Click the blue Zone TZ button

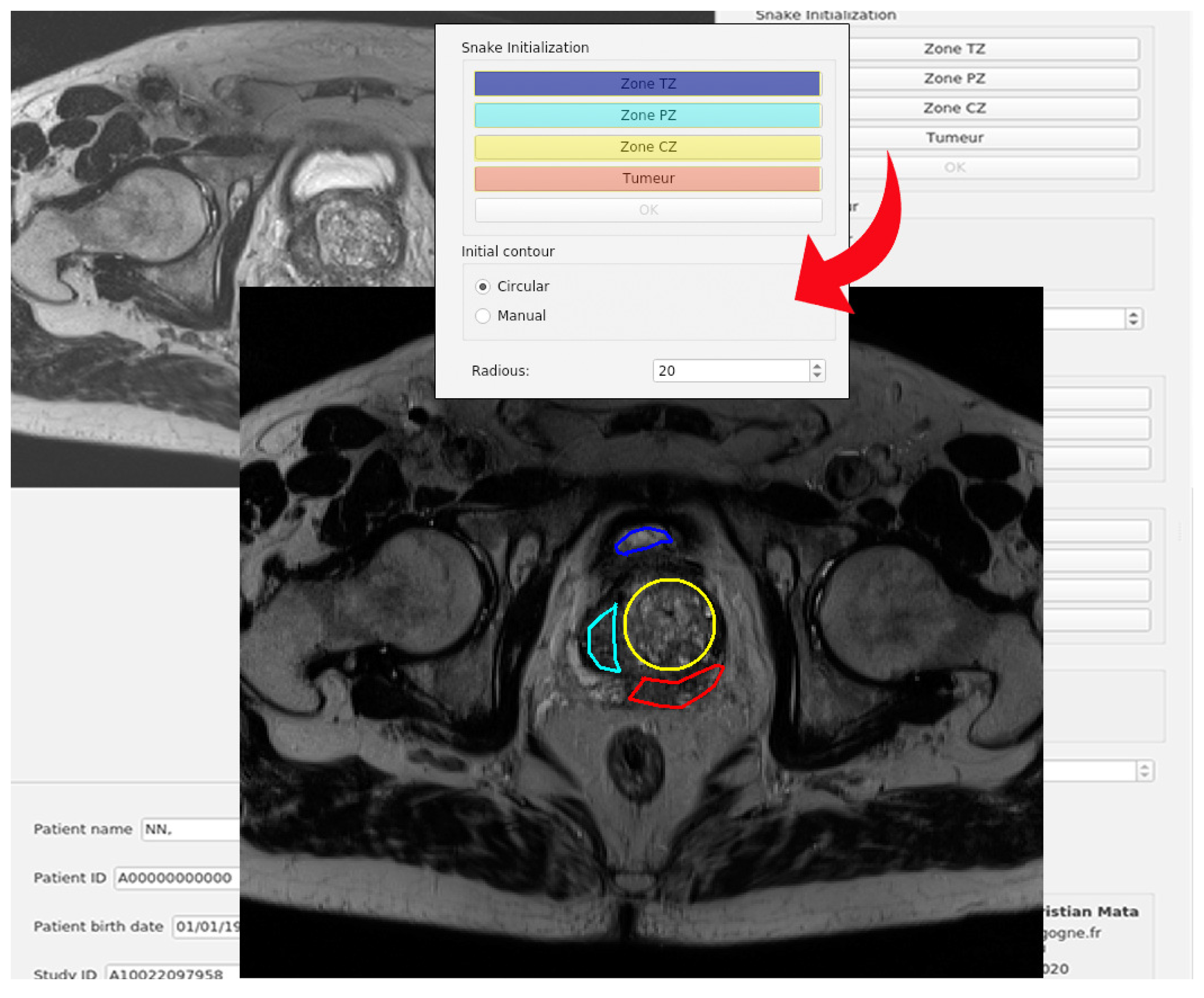[x=647, y=84]
